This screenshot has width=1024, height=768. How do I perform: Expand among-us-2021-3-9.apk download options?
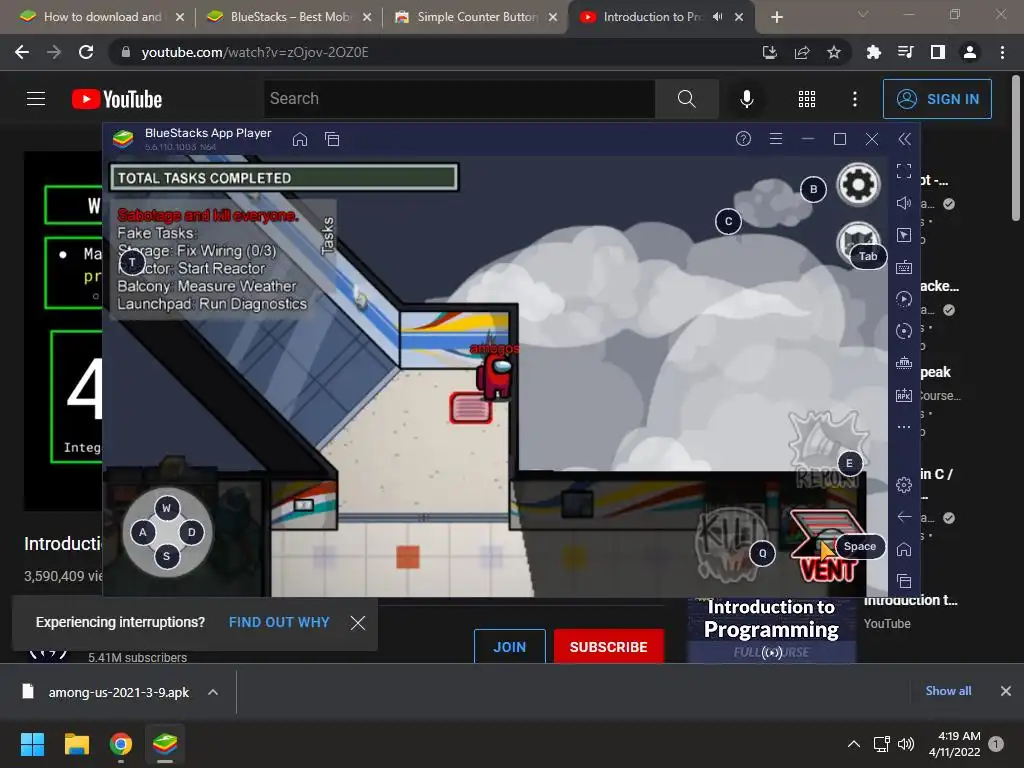click(213, 692)
